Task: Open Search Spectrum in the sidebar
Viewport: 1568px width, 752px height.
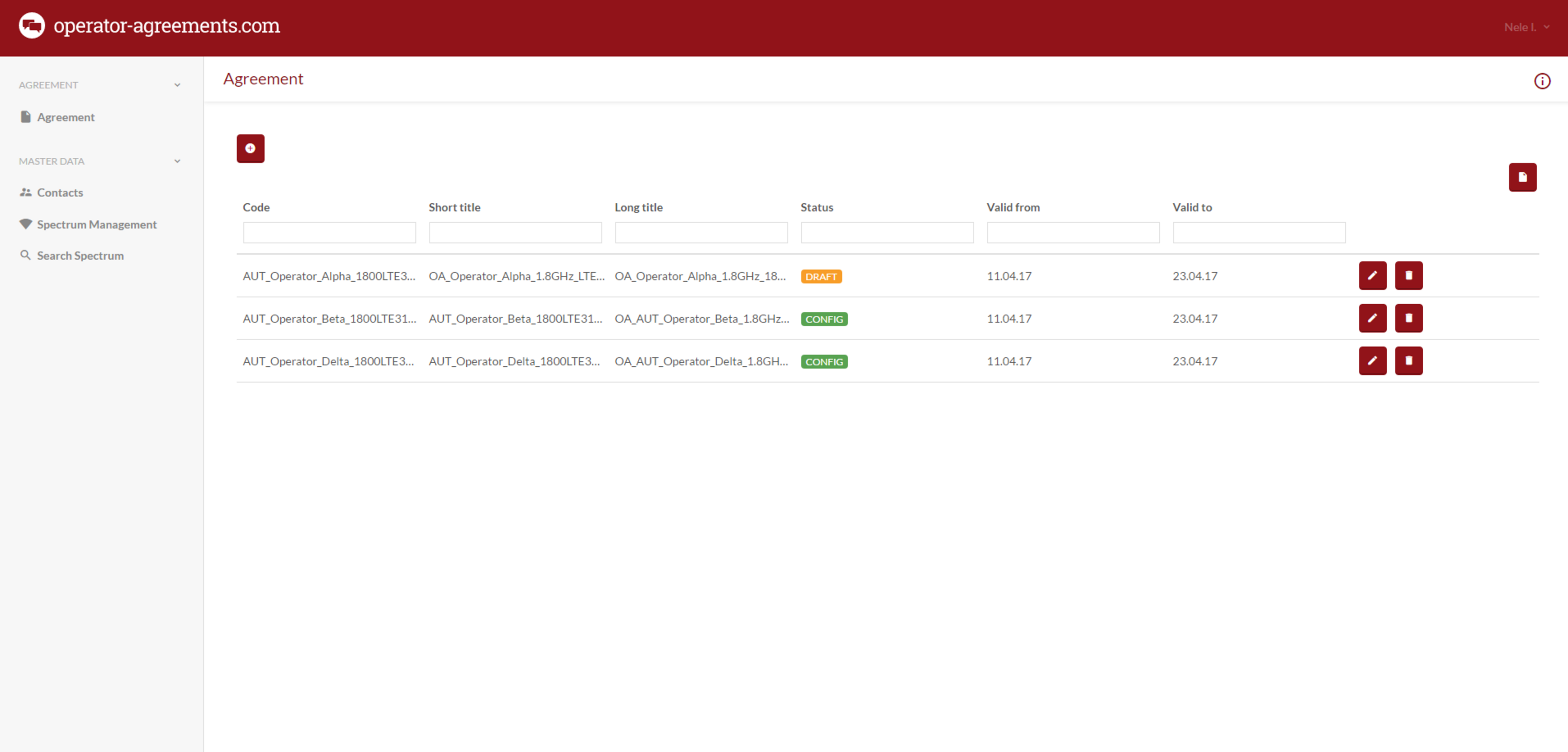Action: pyautogui.click(x=80, y=256)
